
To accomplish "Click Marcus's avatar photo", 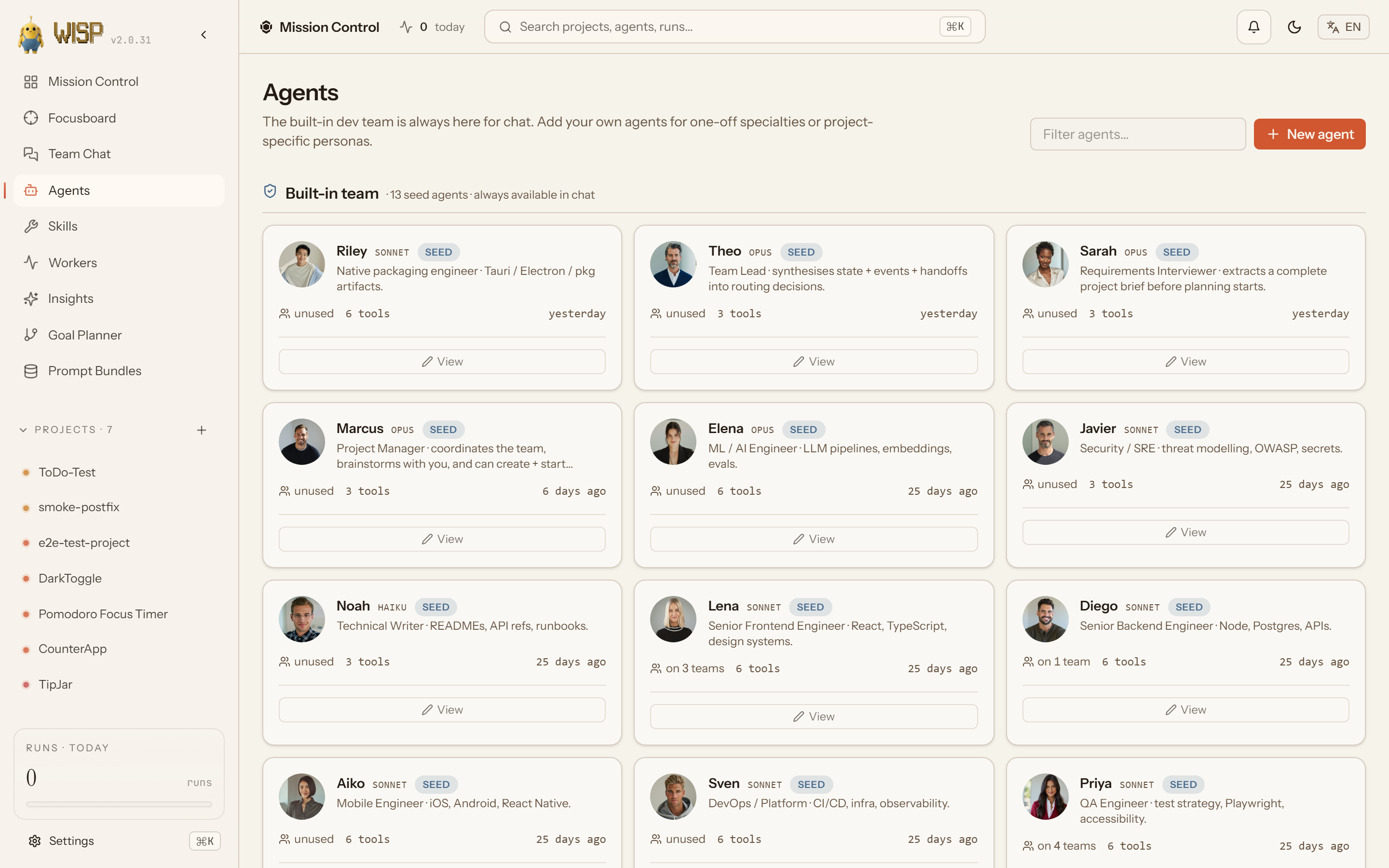I will [x=302, y=441].
